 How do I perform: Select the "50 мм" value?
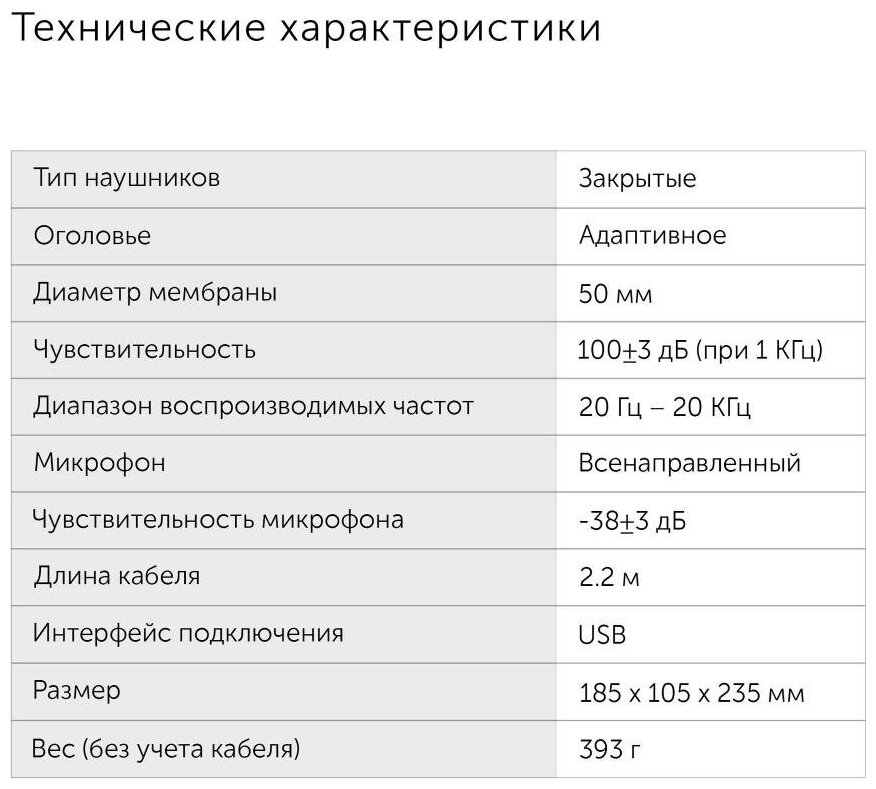click(615, 294)
